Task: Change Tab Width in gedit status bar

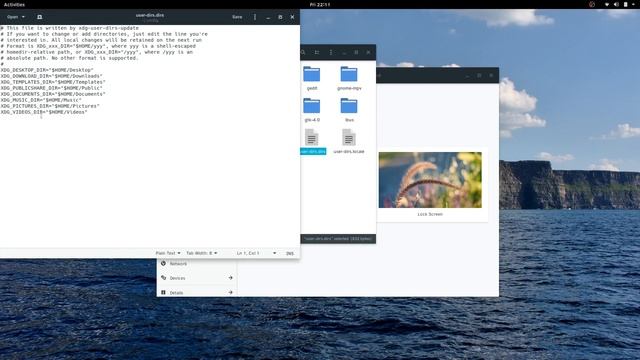Action: [202, 253]
